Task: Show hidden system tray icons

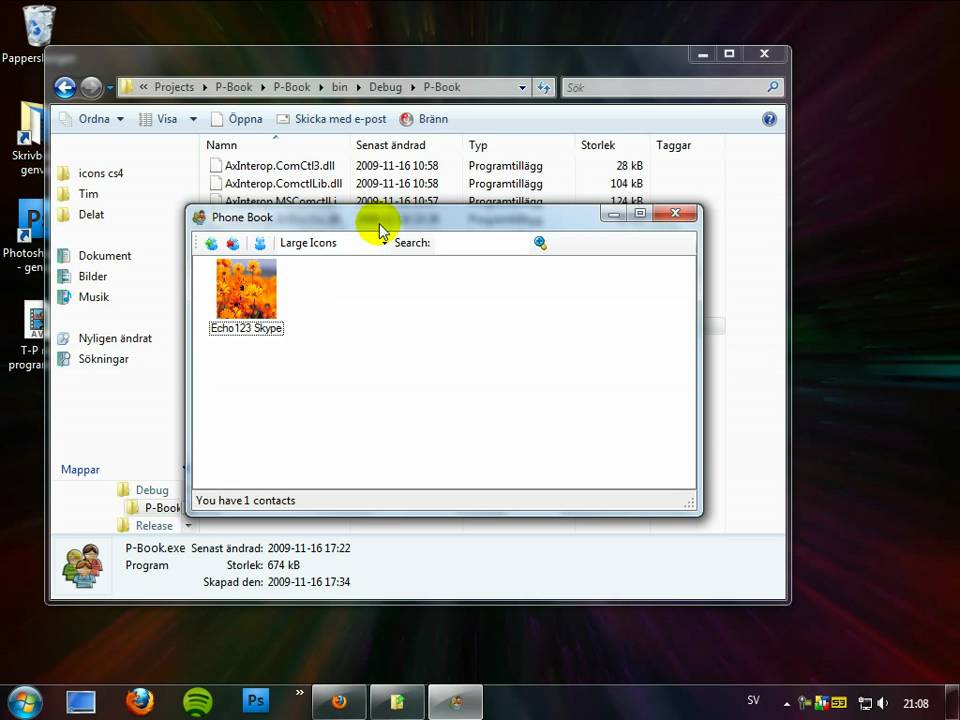Action: point(786,703)
